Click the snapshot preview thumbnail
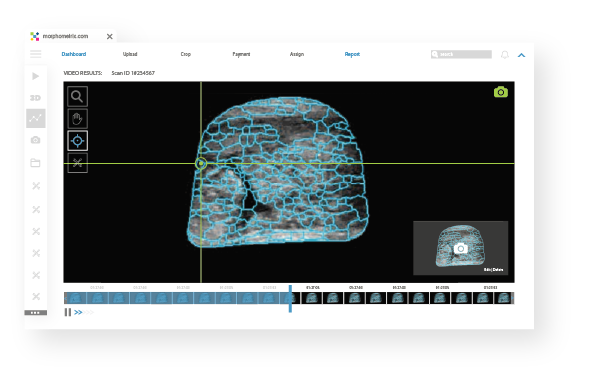 pyautogui.click(x=461, y=248)
